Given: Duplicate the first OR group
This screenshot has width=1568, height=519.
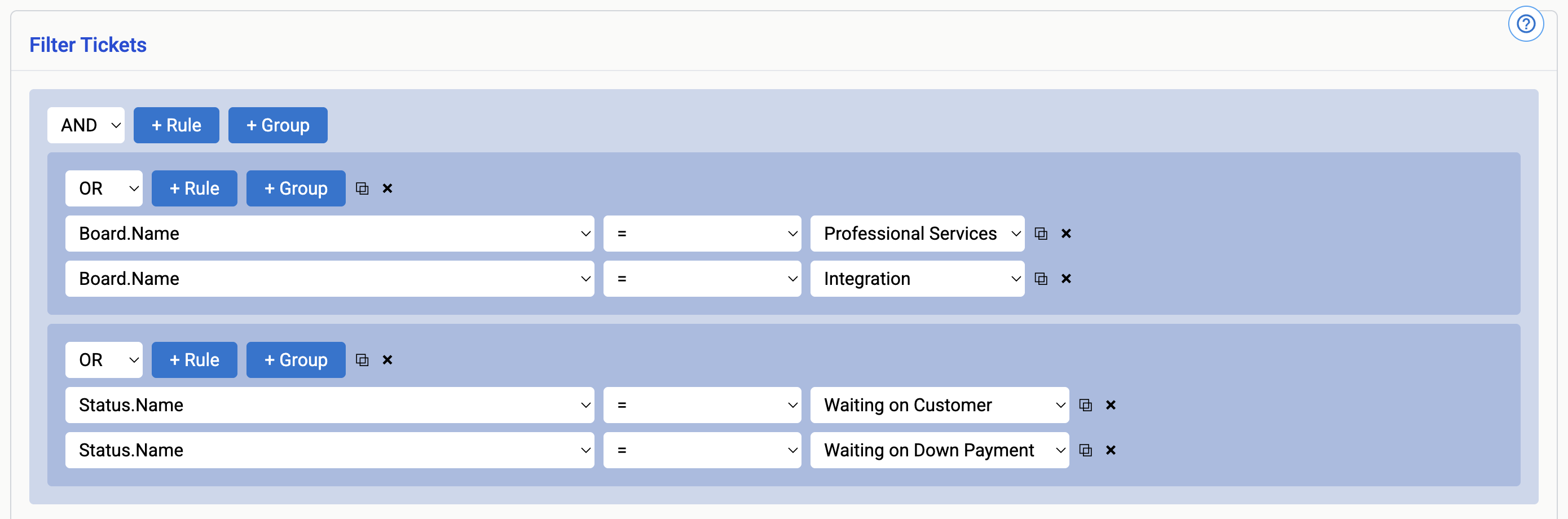Looking at the screenshot, I should click(362, 189).
